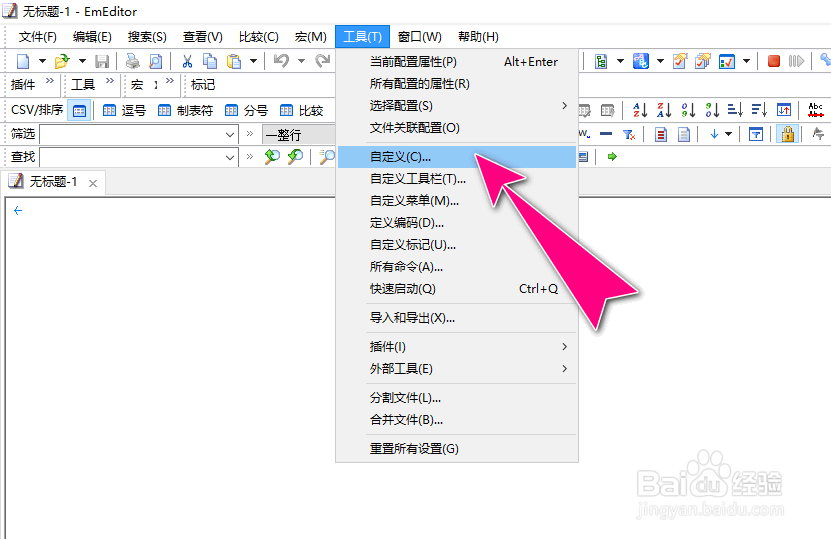The image size is (831, 539).
Task: Expand the 外部工具(E) submenu
Action: click(x=457, y=369)
